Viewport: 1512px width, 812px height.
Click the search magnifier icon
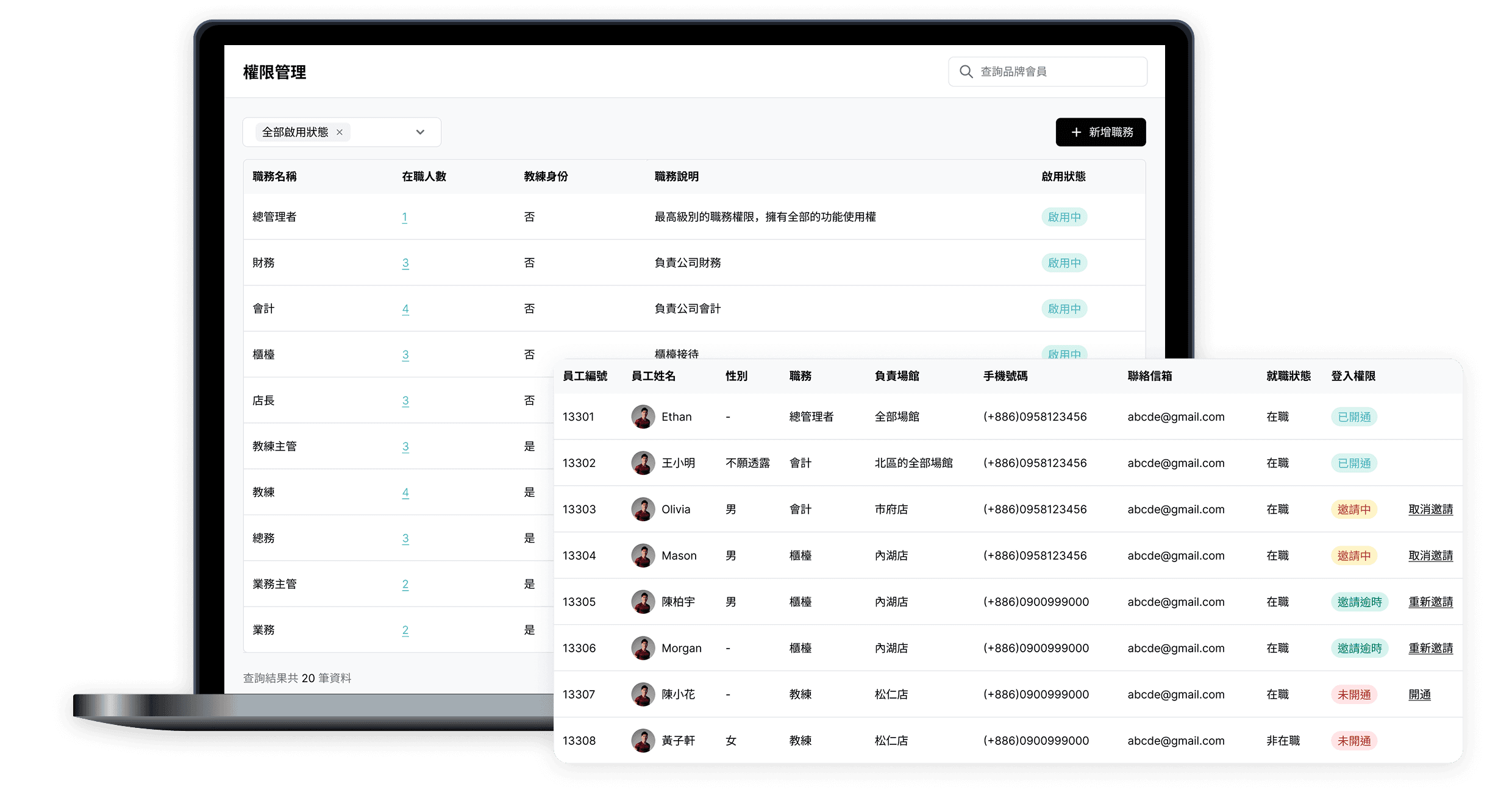966,71
